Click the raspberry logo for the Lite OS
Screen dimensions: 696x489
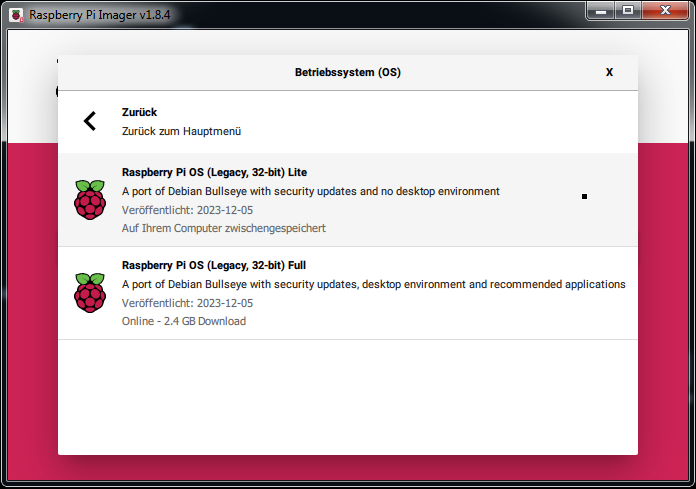90,200
